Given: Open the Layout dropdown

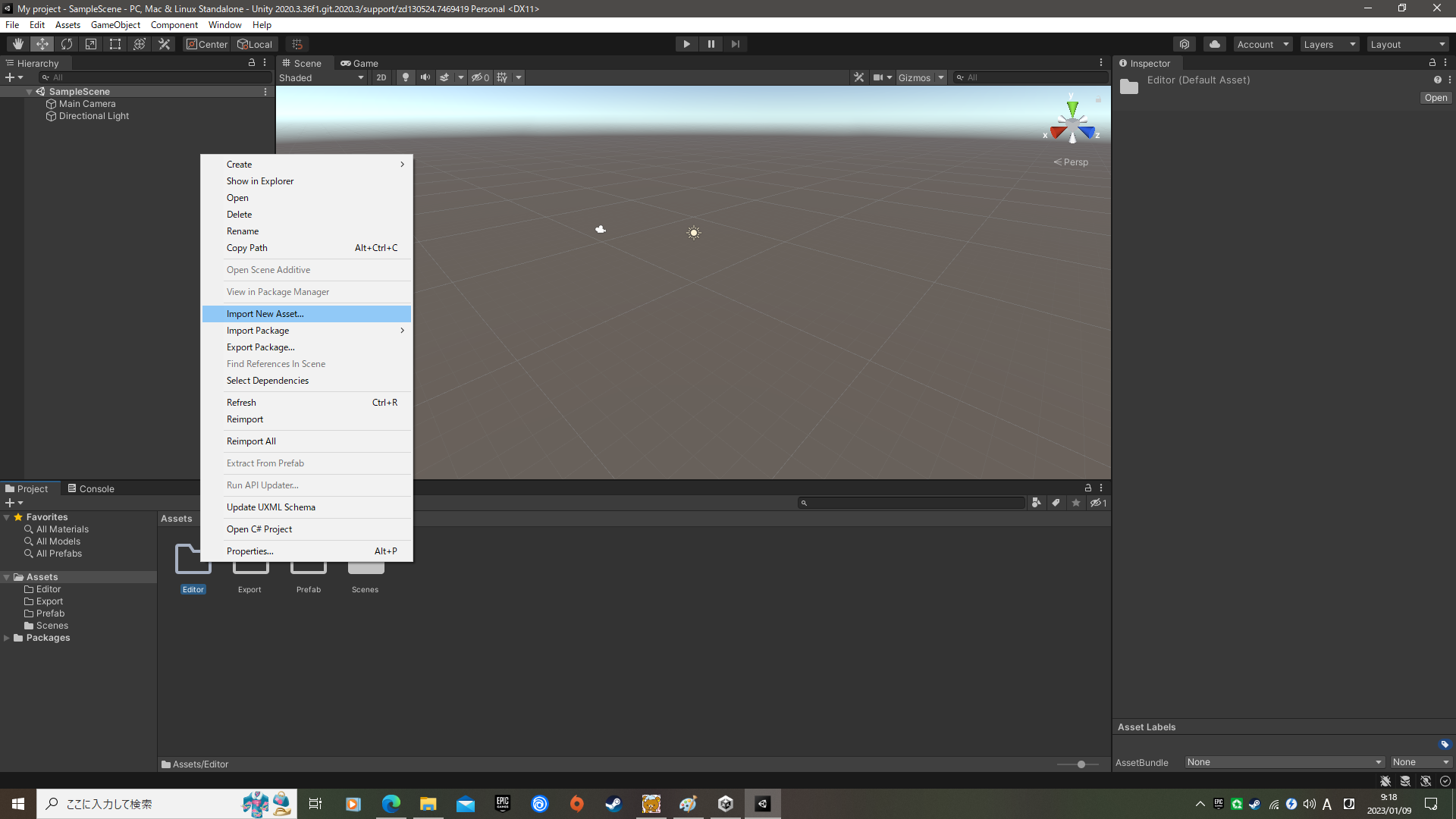Looking at the screenshot, I should point(1408,44).
